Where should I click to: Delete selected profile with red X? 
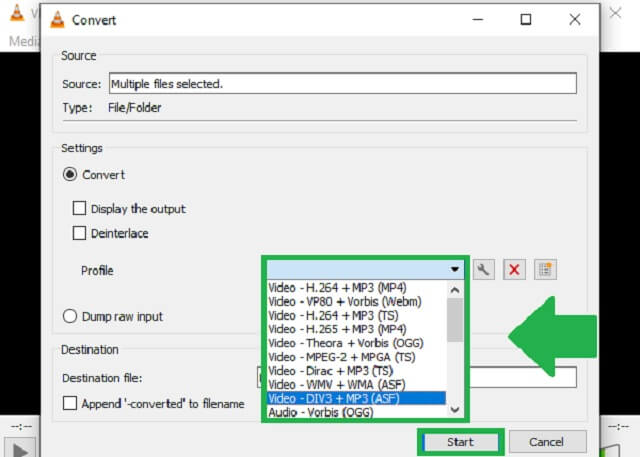click(514, 270)
